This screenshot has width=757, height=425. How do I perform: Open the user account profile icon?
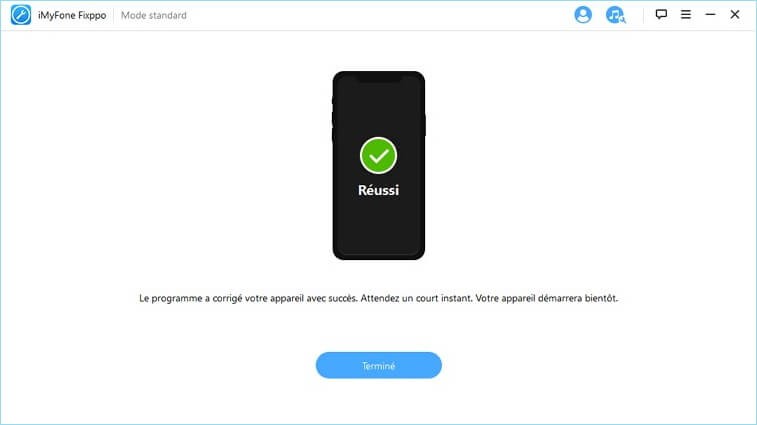tap(583, 14)
